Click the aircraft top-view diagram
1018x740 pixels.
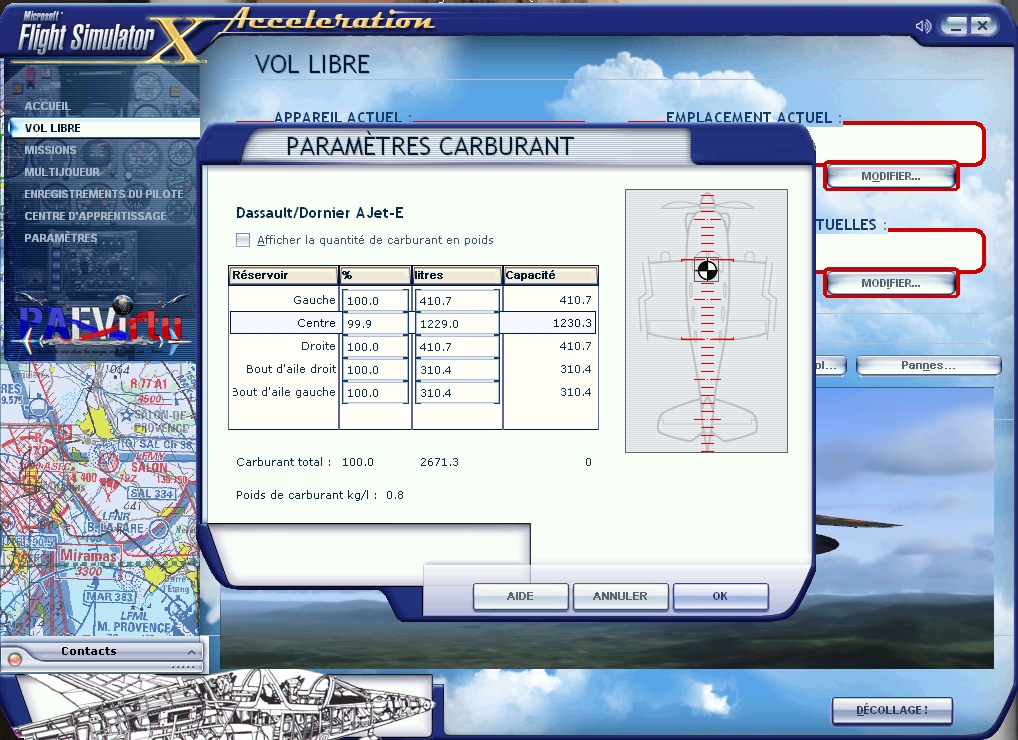[x=706, y=321]
